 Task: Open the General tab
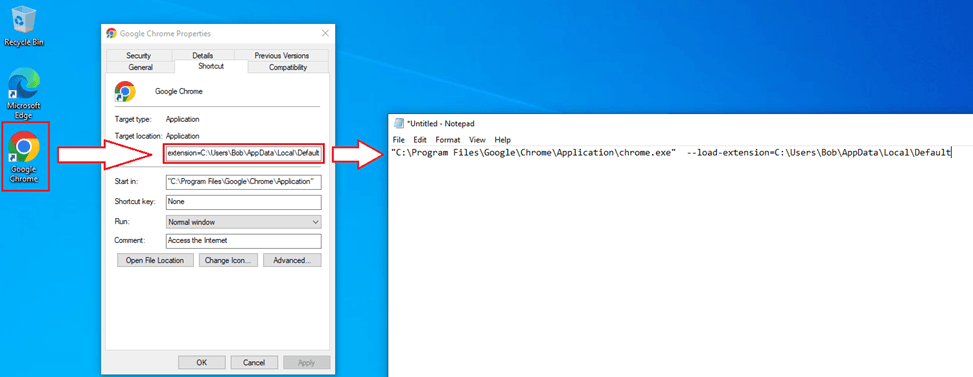coord(140,68)
